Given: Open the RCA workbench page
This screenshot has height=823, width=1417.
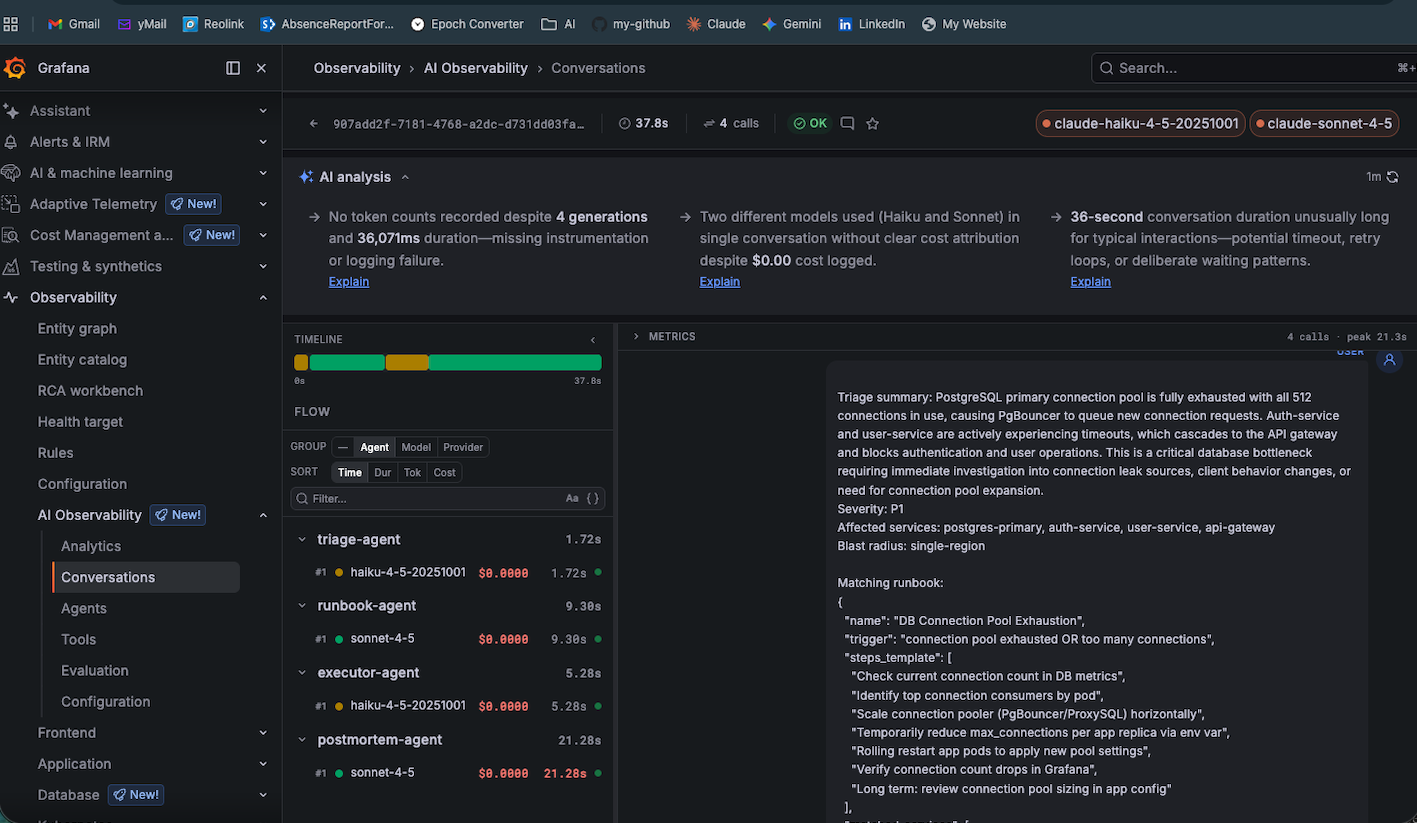Looking at the screenshot, I should click(90, 390).
